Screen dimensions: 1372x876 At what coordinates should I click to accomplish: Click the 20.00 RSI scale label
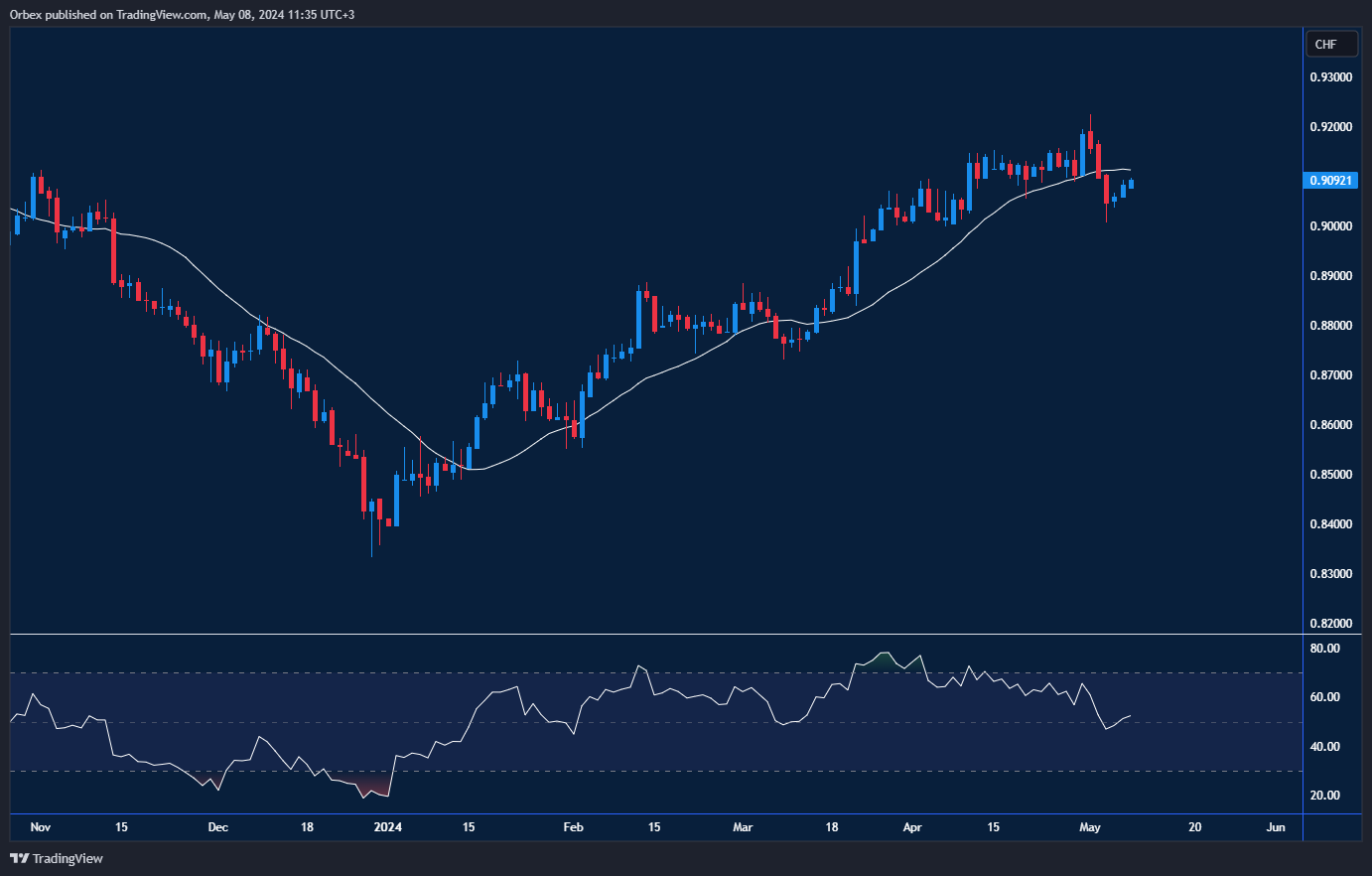pos(1324,796)
